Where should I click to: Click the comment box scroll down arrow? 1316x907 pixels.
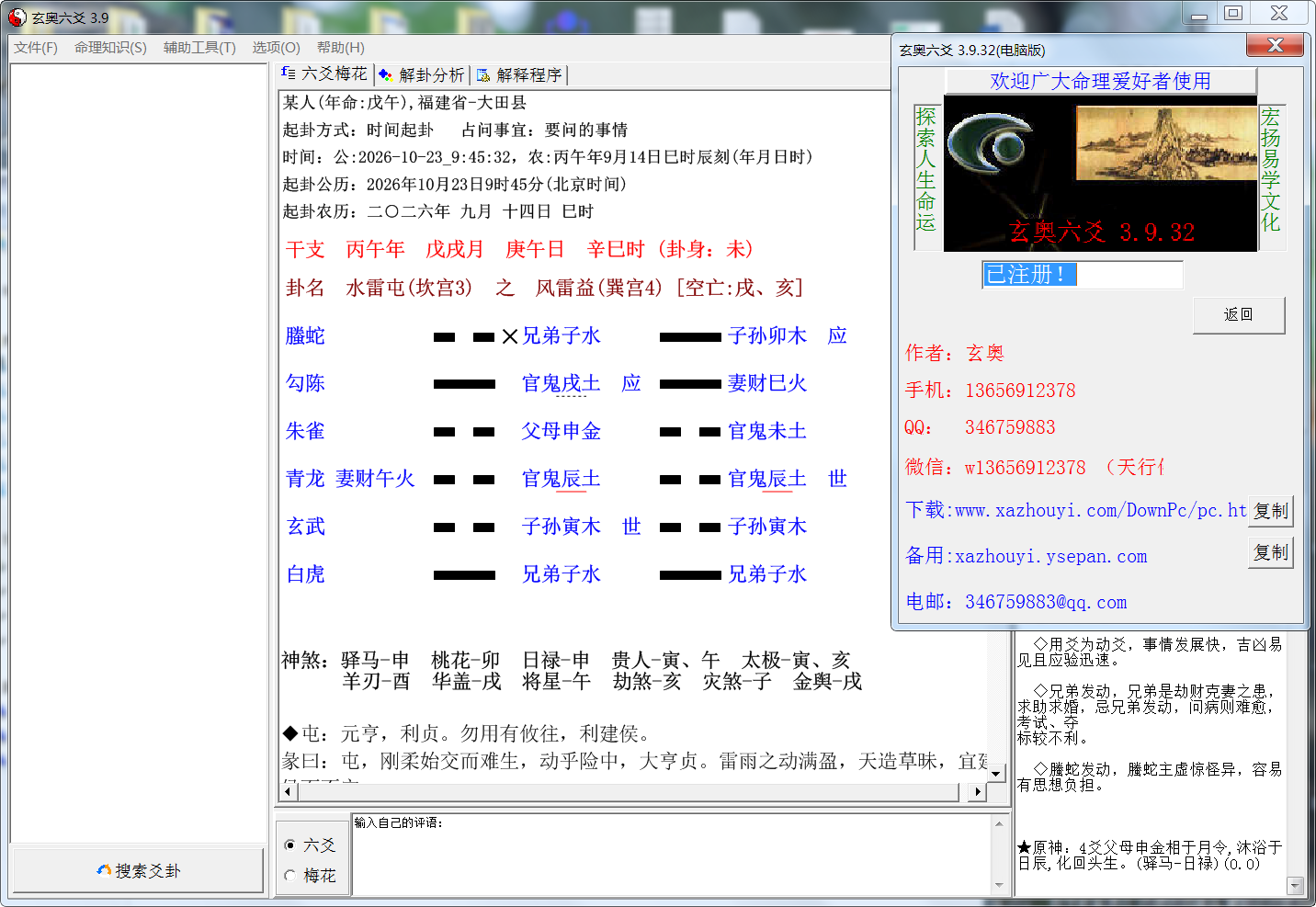(x=999, y=886)
